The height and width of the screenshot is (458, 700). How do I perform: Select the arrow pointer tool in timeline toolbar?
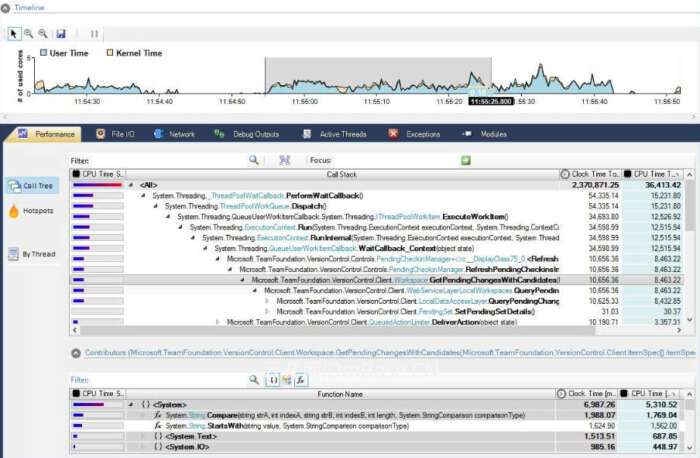pyautogui.click(x=13, y=34)
